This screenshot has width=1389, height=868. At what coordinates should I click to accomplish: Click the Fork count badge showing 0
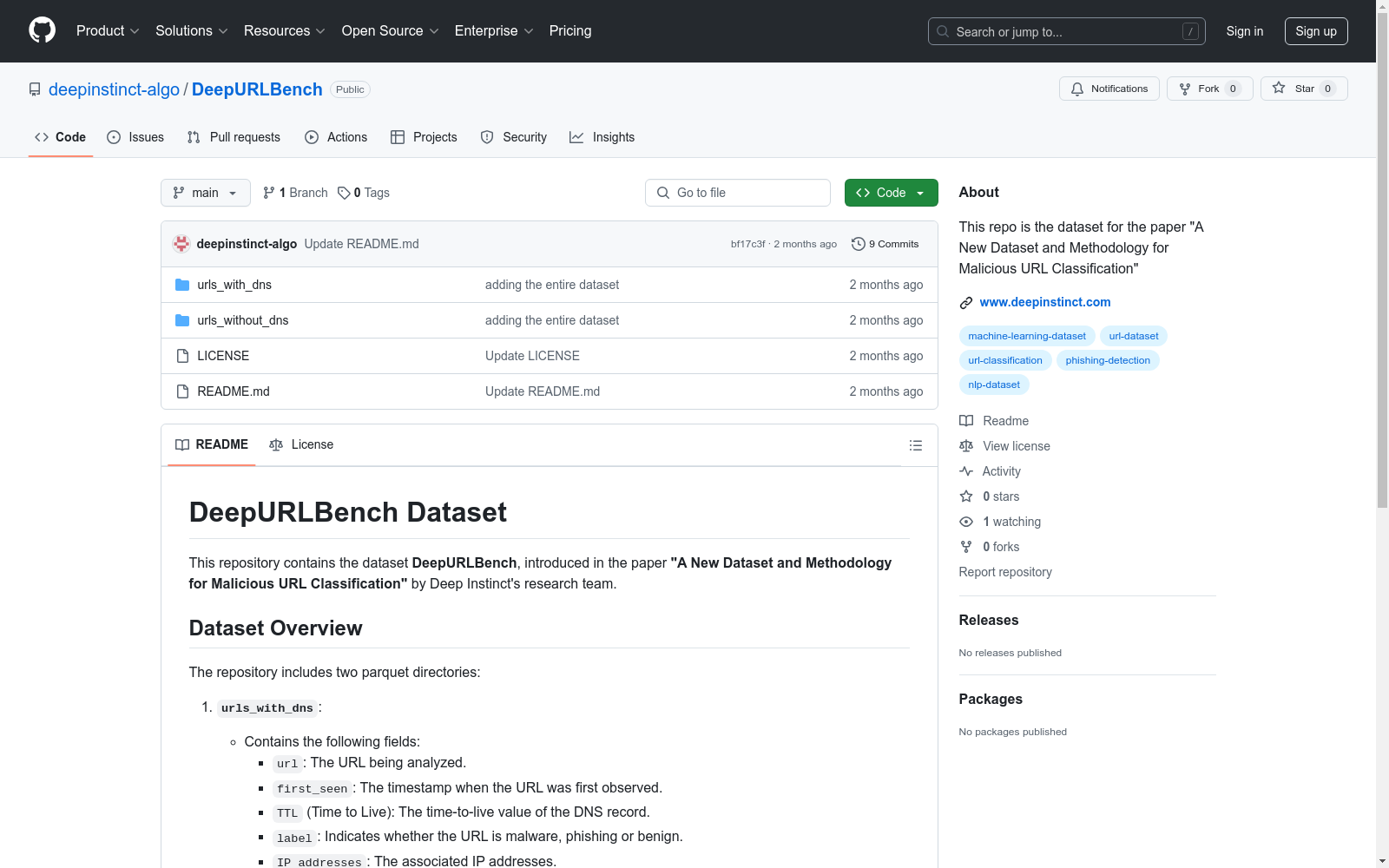(x=1233, y=89)
